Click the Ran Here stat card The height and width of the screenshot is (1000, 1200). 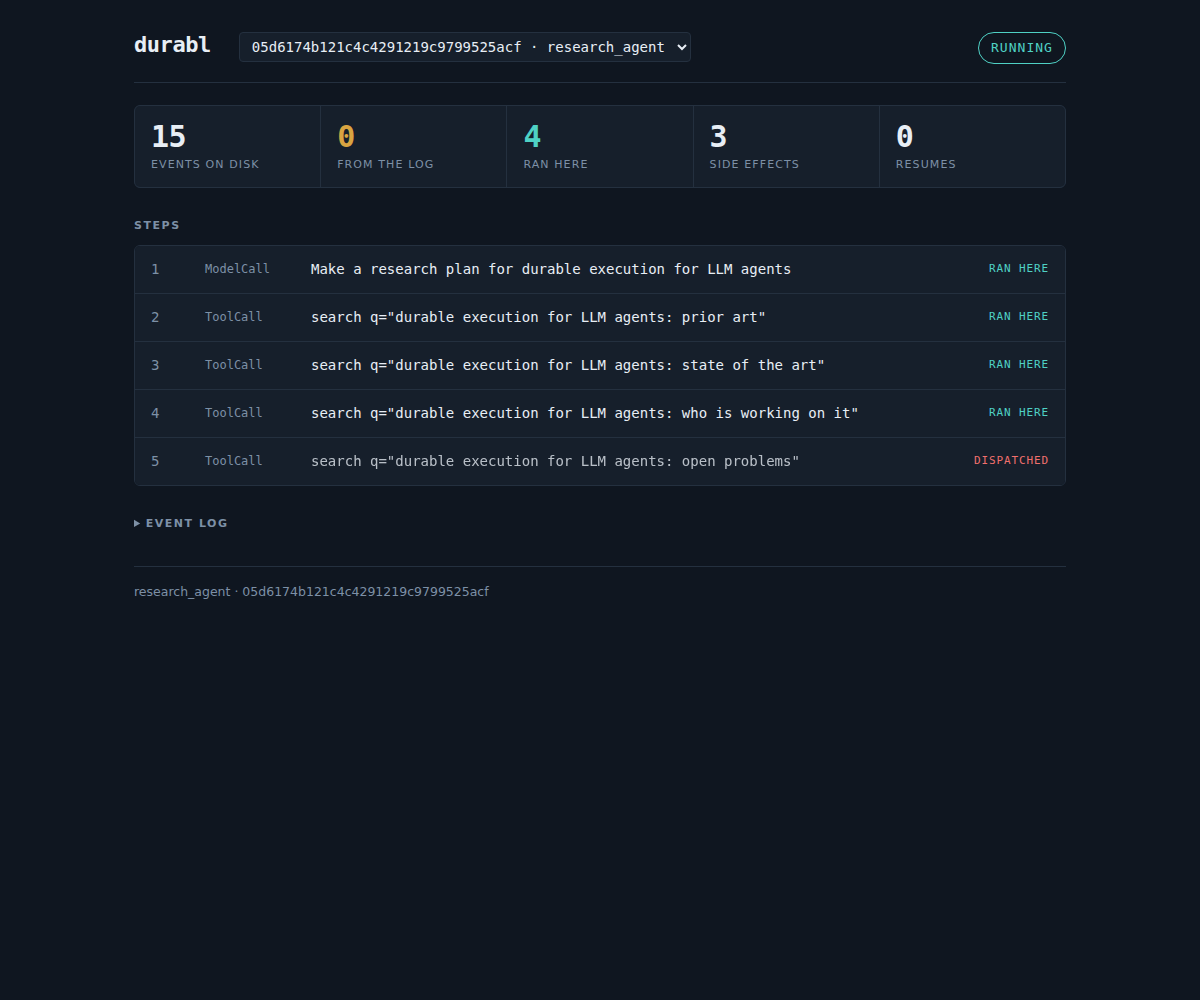point(600,146)
